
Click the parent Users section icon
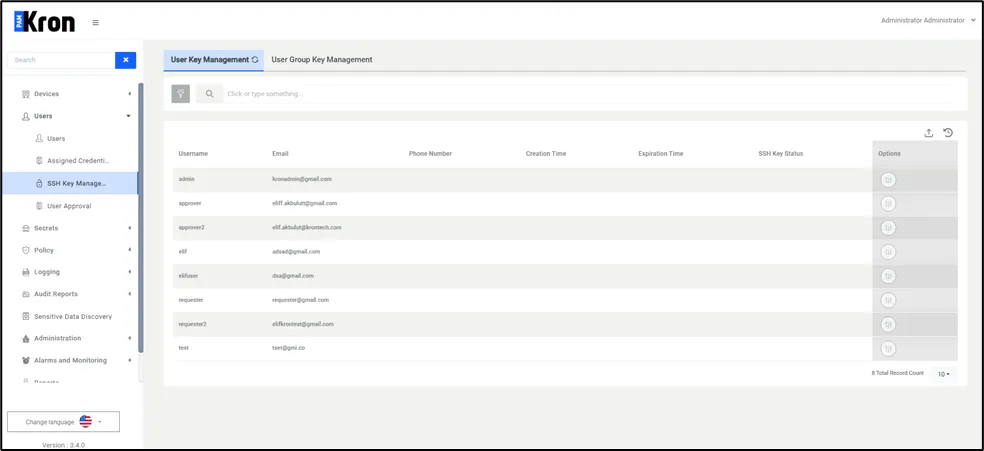26,116
